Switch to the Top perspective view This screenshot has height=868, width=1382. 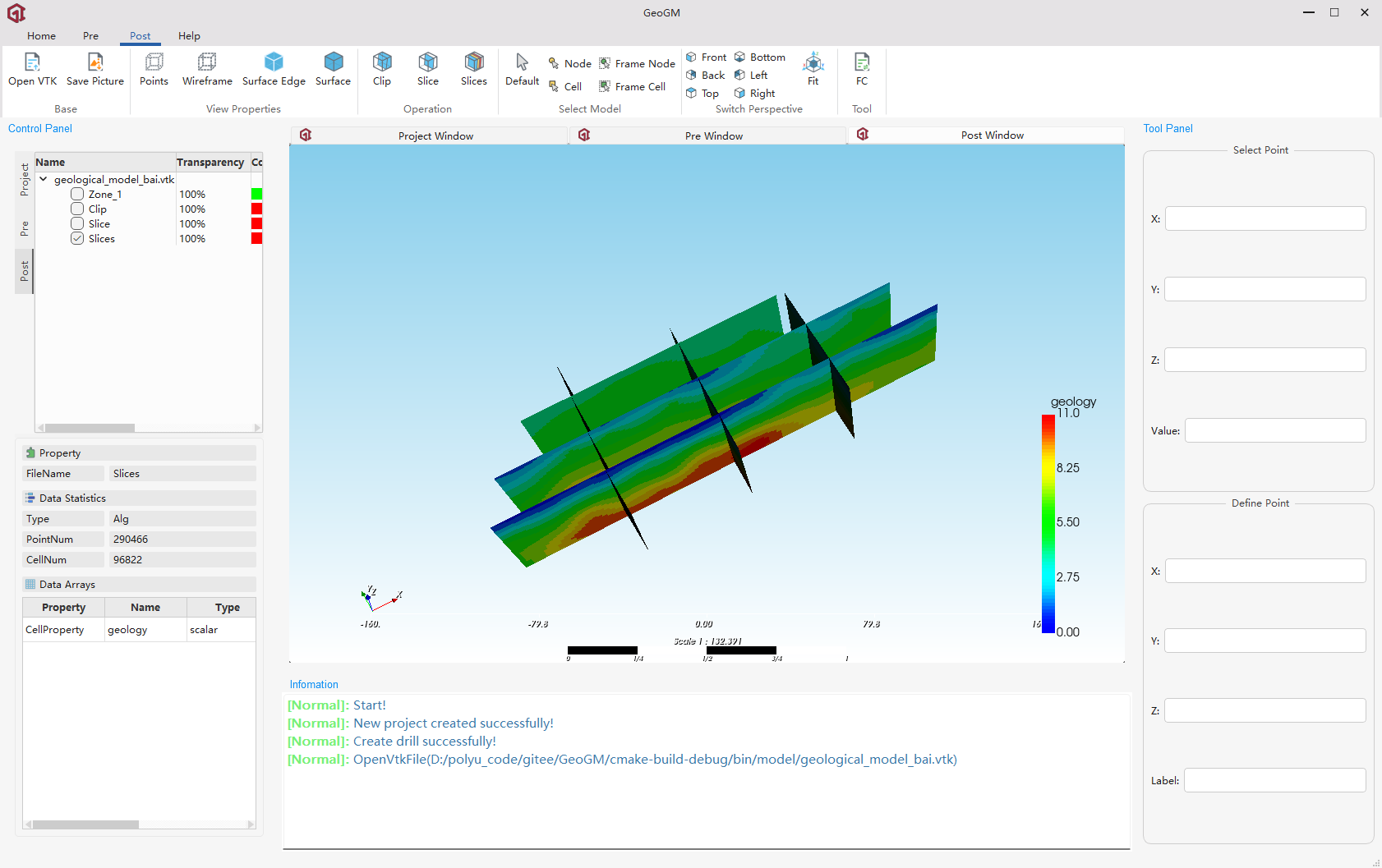pyautogui.click(x=703, y=94)
